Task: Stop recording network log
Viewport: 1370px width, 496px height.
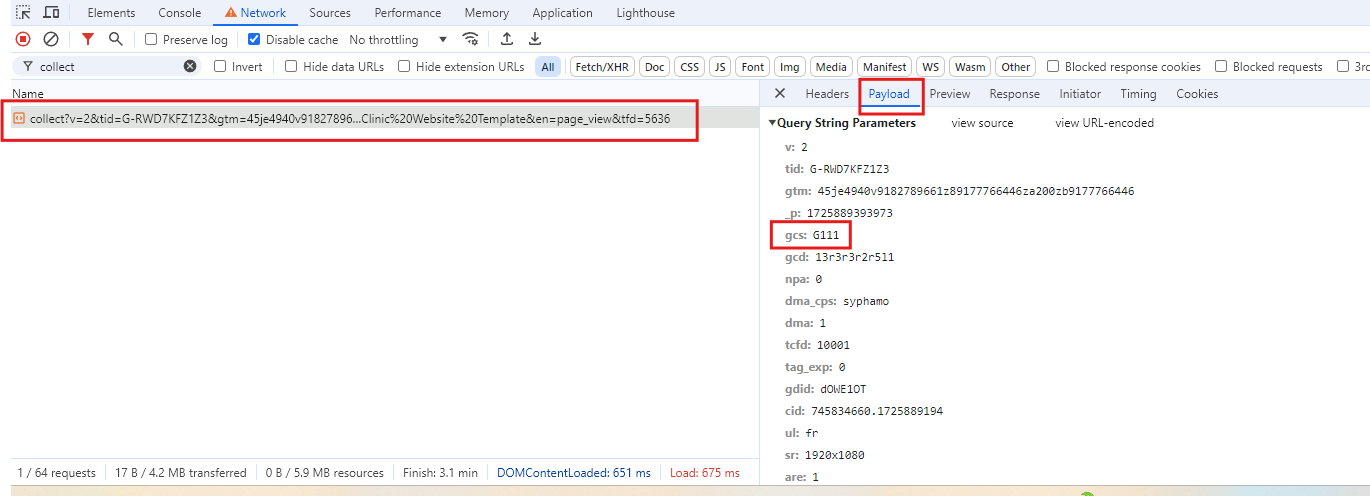Action: pyautogui.click(x=23, y=39)
